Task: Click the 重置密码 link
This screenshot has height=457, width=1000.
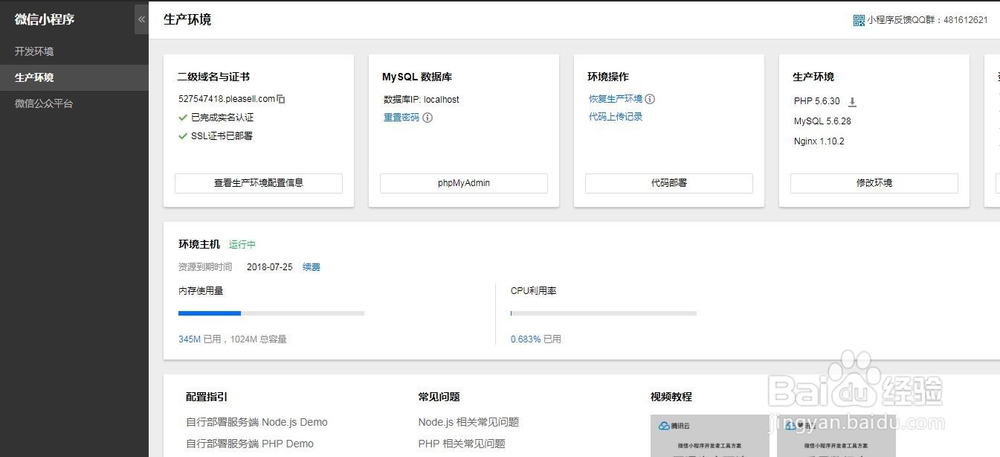Action: point(401,118)
